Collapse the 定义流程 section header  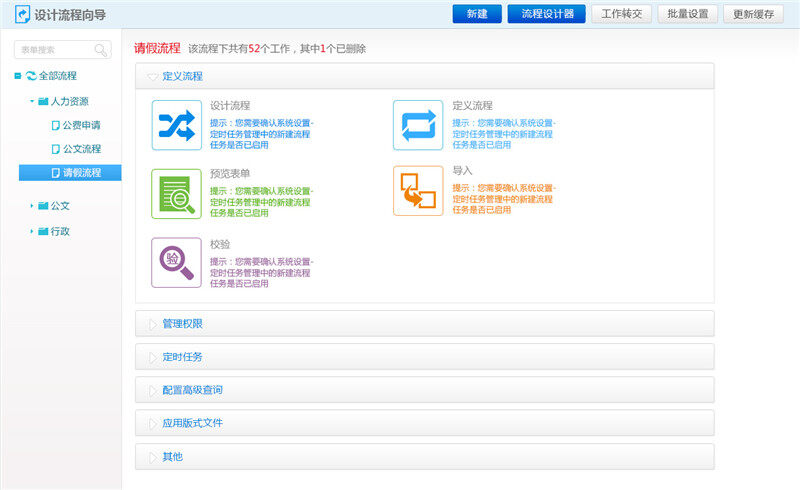click(424, 76)
